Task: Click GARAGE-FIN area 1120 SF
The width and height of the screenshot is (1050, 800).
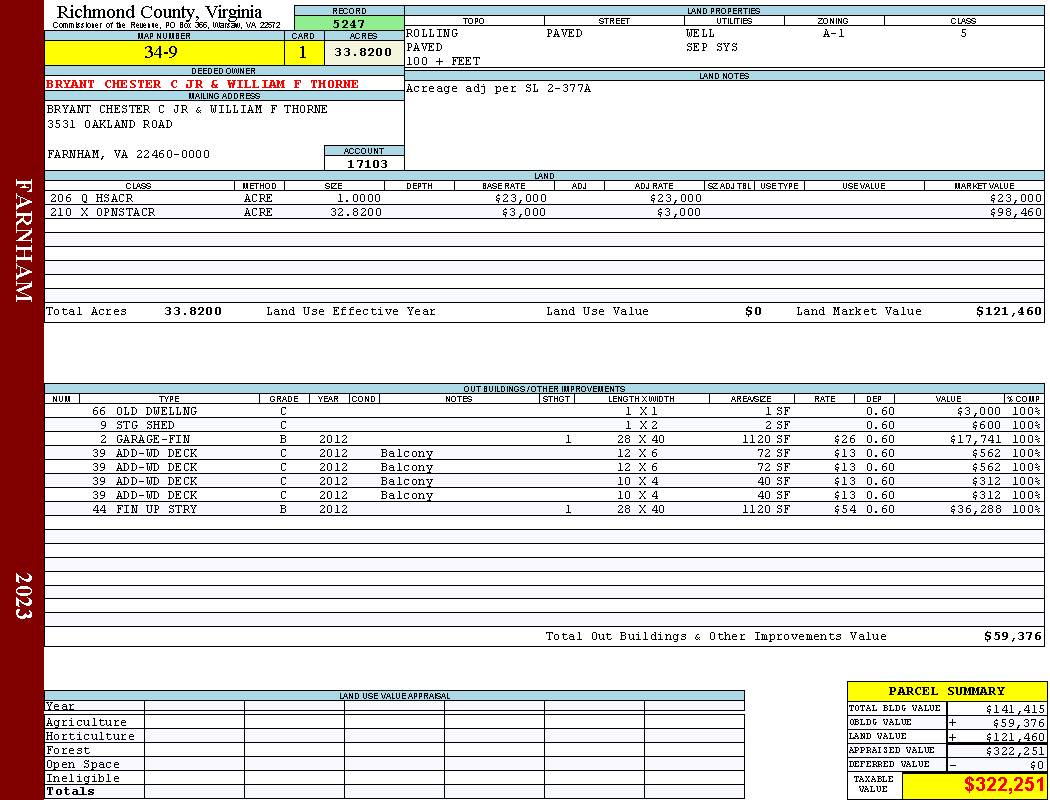Action: tap(766, 439)
